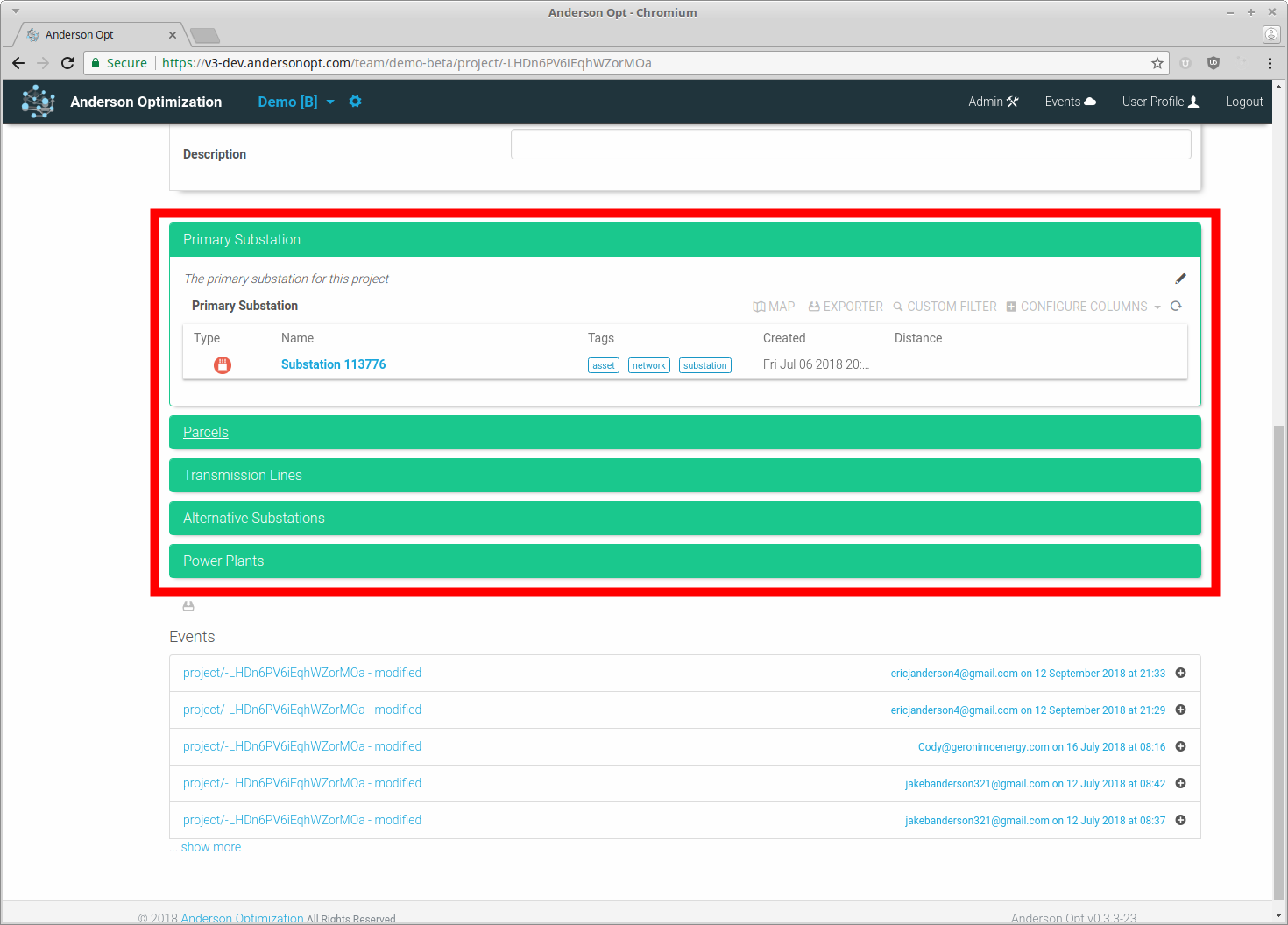The width and height of the screenshot is (1288, 925).
Task: Click the shield extension icon
Action: [x=1214, y=63]
